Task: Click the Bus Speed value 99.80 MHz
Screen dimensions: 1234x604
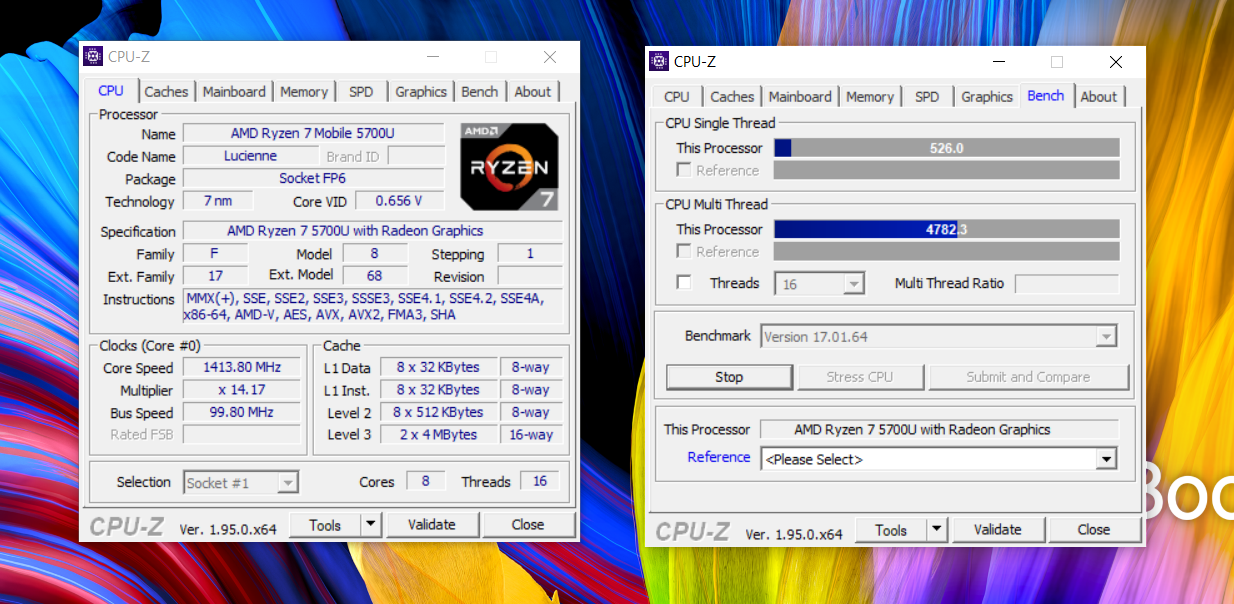Action: pos(241,413)
